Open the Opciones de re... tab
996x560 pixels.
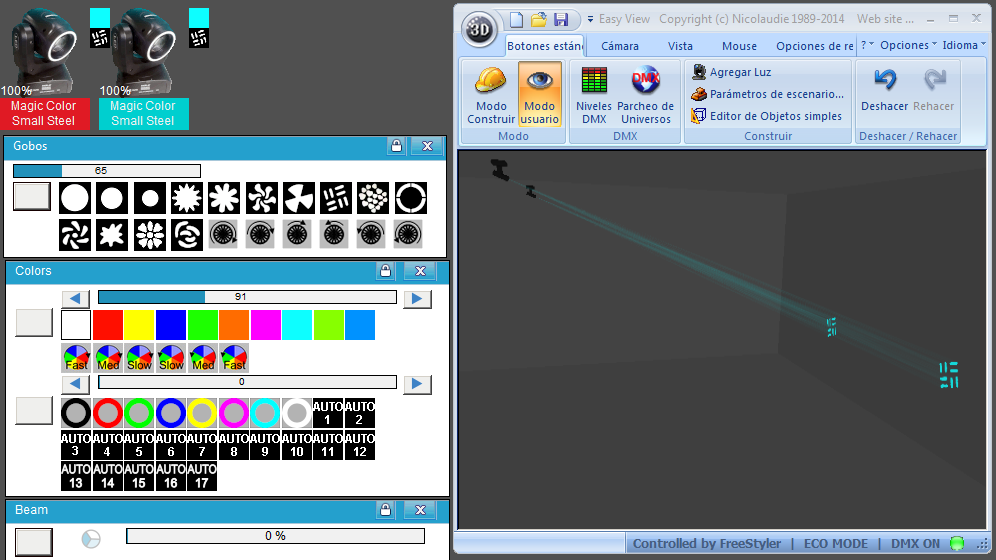tap(815, 46)
